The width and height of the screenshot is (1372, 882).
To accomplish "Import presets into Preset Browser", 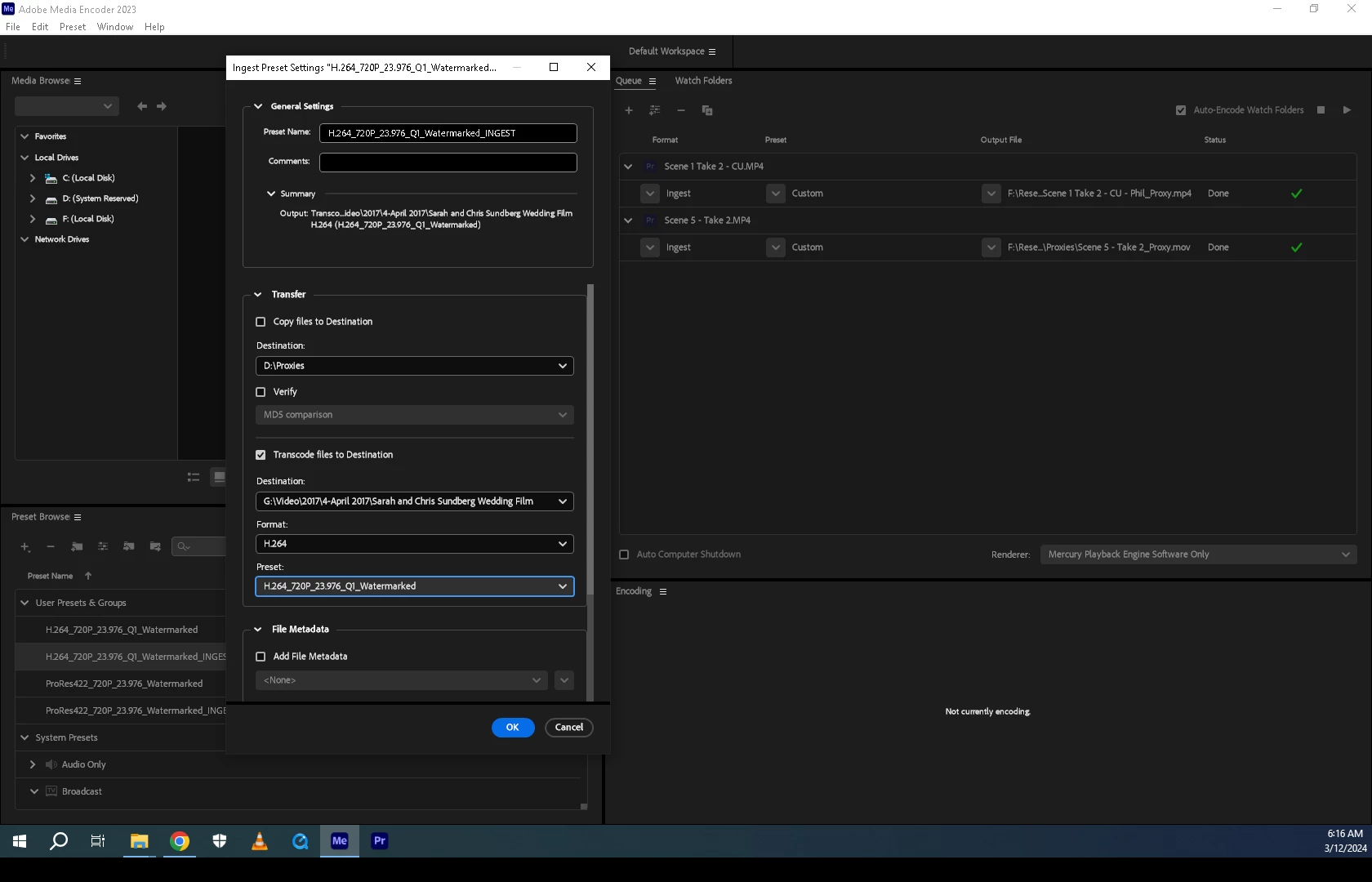I will pyautogui.click(x=129, y=546).
